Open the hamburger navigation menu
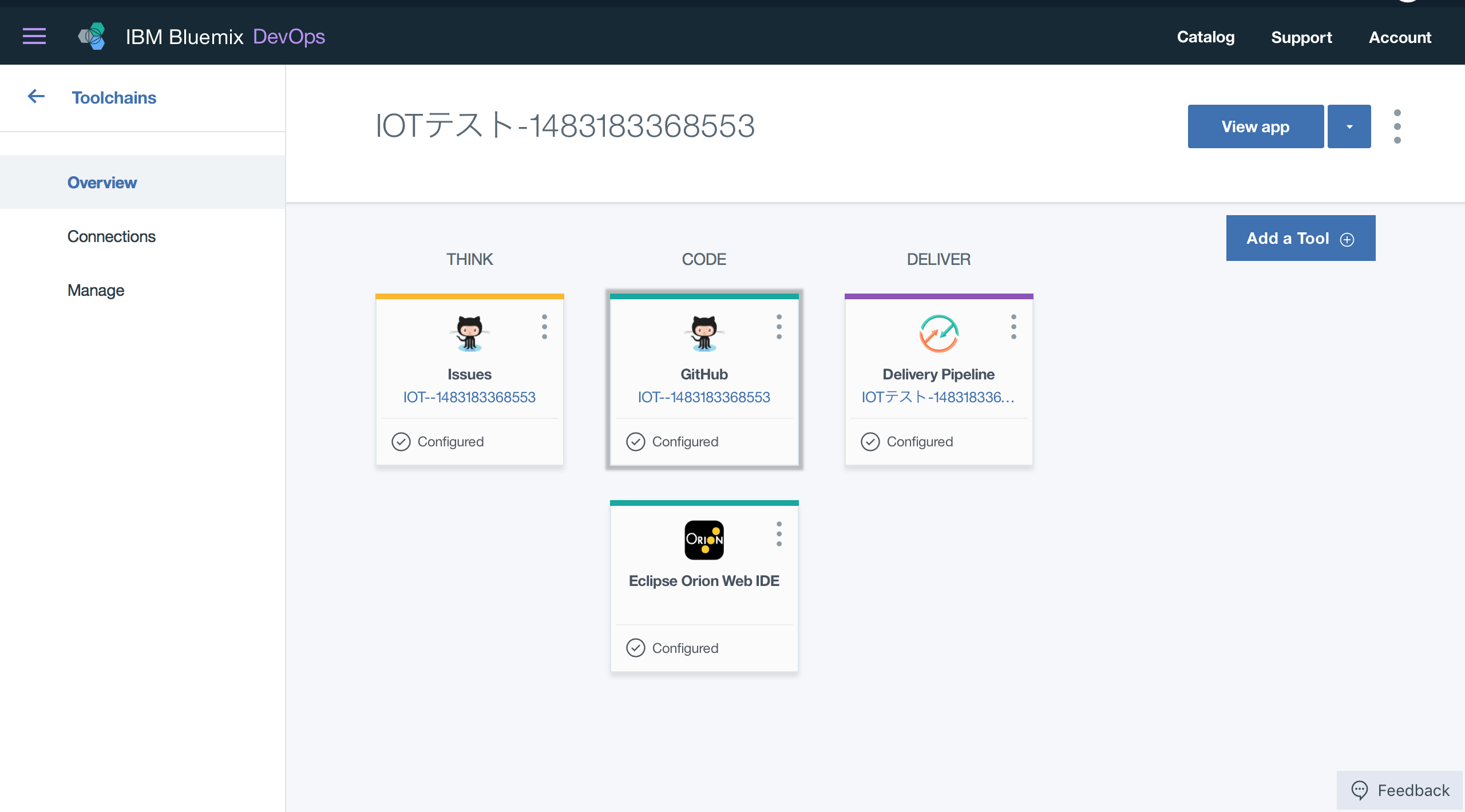 tap(34, 37)
